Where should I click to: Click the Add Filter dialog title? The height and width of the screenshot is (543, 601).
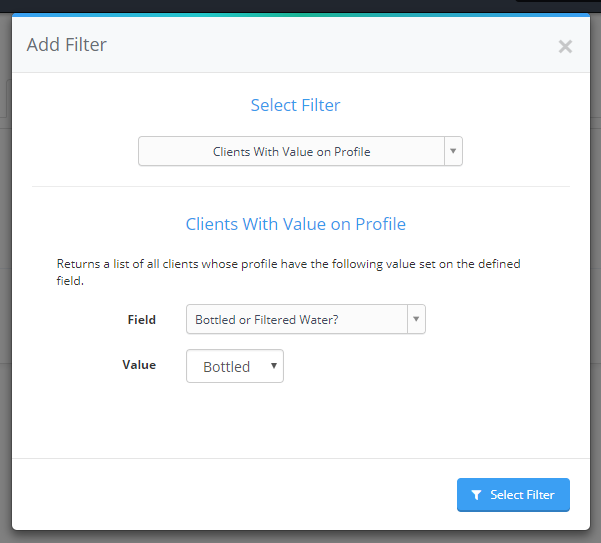(66, 44)
